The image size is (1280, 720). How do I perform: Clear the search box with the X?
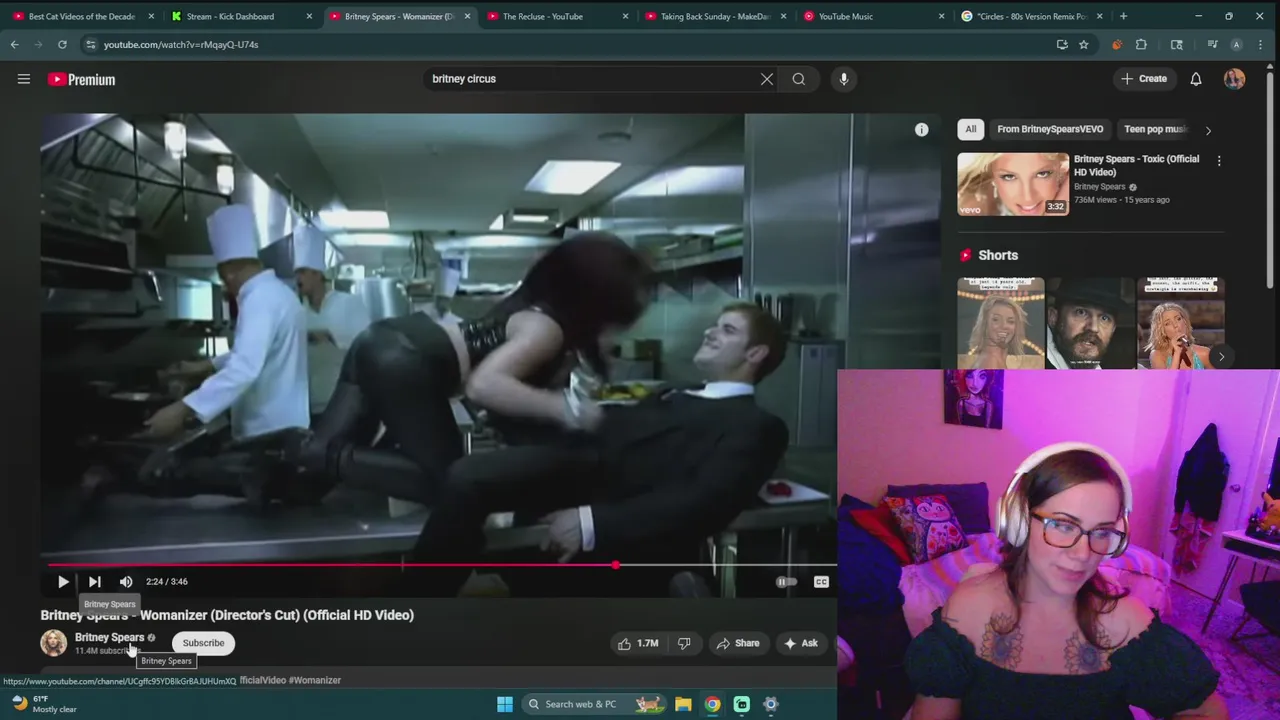(767, 79)
